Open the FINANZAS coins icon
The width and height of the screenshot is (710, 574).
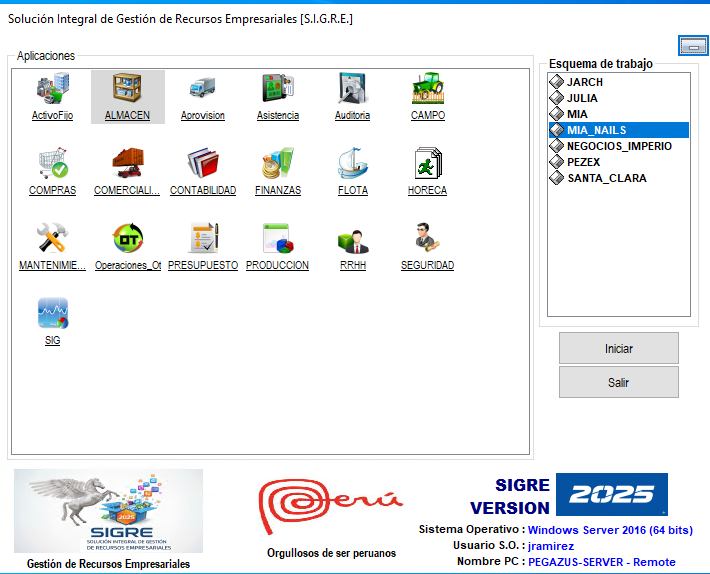pos(278,164)
